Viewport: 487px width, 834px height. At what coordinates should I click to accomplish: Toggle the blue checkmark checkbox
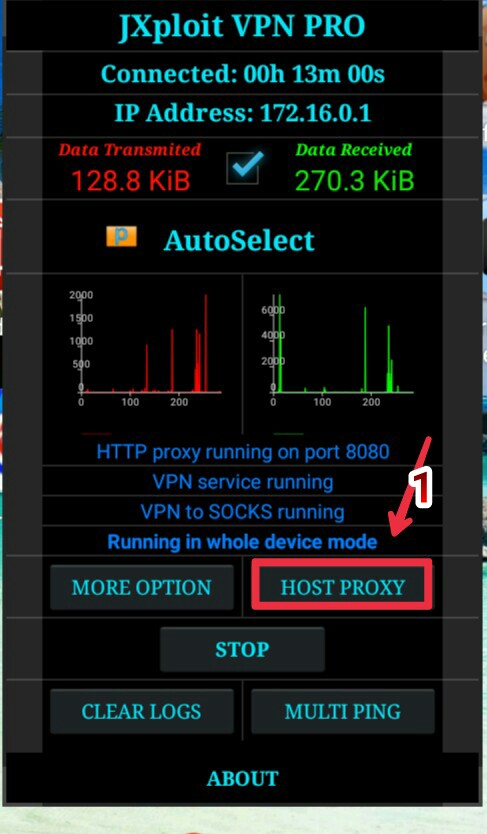coord(244,168)
